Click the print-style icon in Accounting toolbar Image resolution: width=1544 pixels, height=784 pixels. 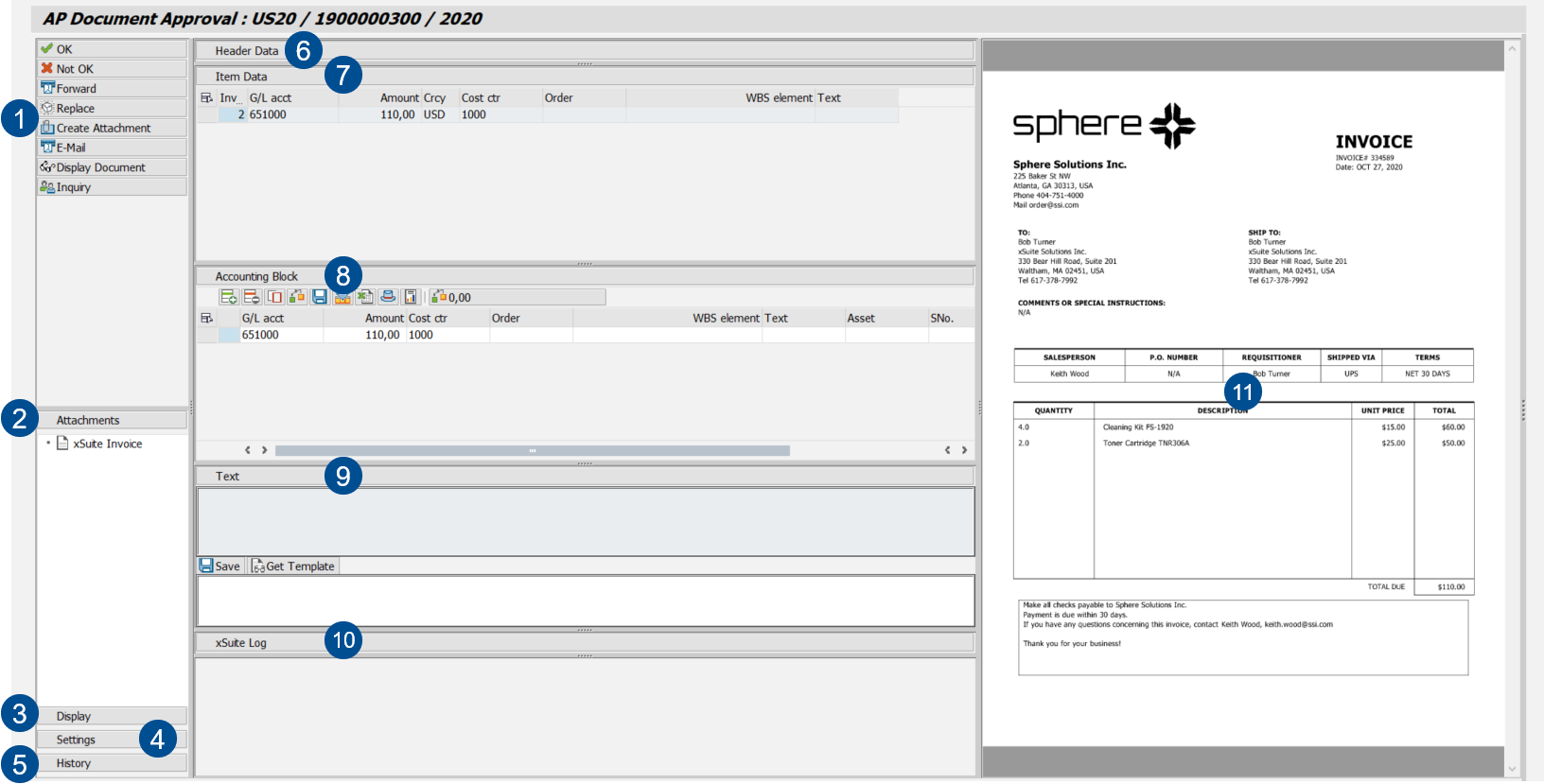pyautogui.click(x=388, y=297)
